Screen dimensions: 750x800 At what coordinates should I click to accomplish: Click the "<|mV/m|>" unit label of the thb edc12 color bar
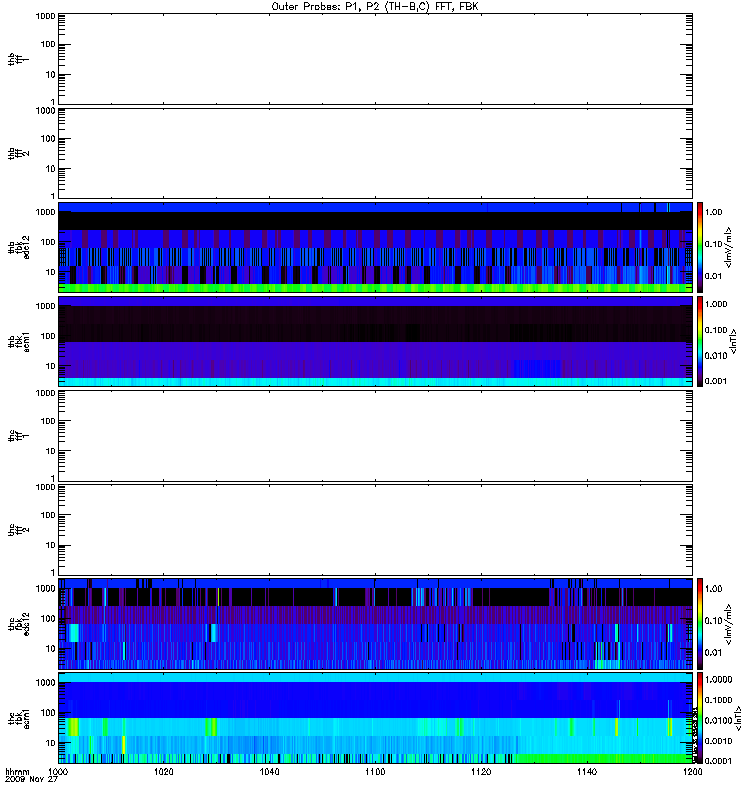(x=729, y=247)
